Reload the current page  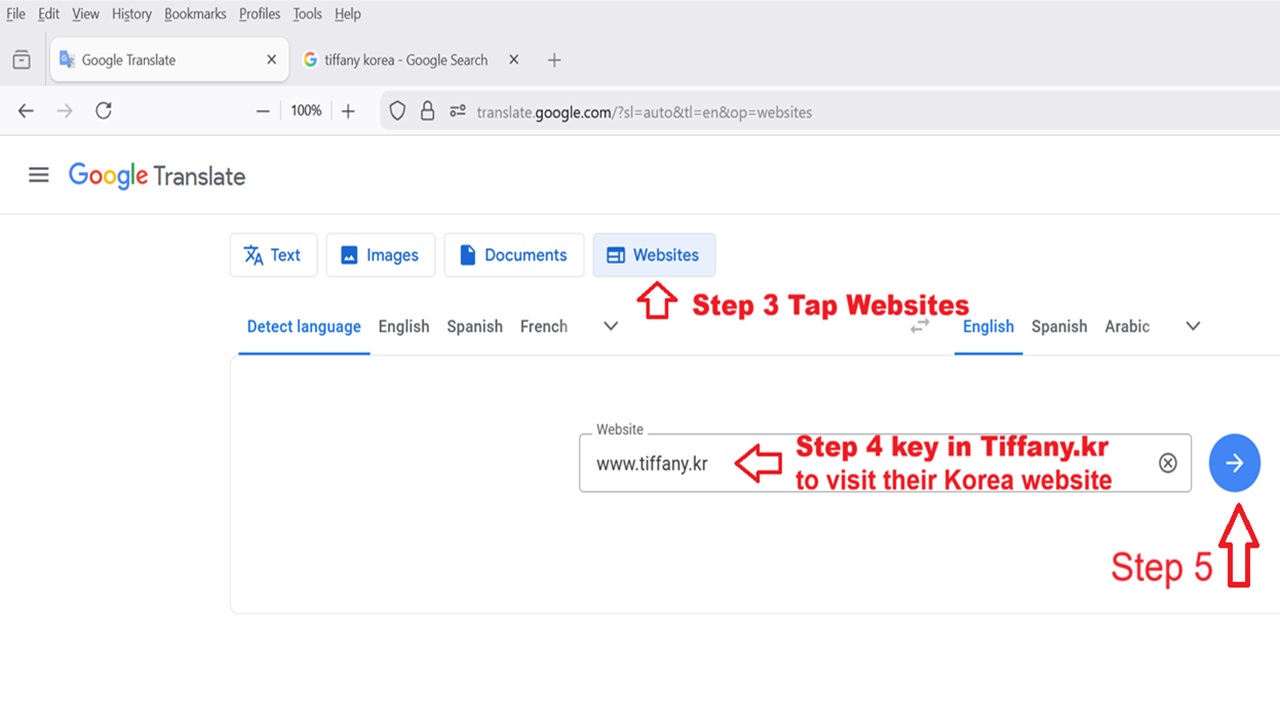[103, 111]
